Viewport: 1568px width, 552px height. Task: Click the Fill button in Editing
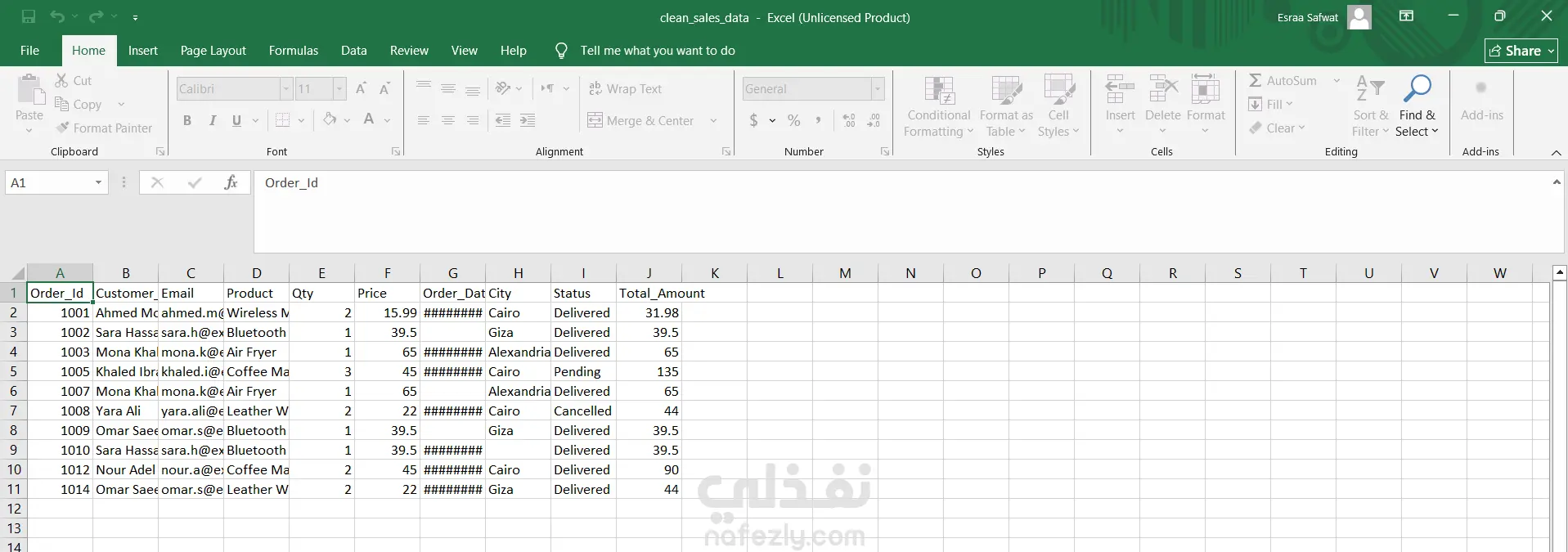(x=1270, y=104)
